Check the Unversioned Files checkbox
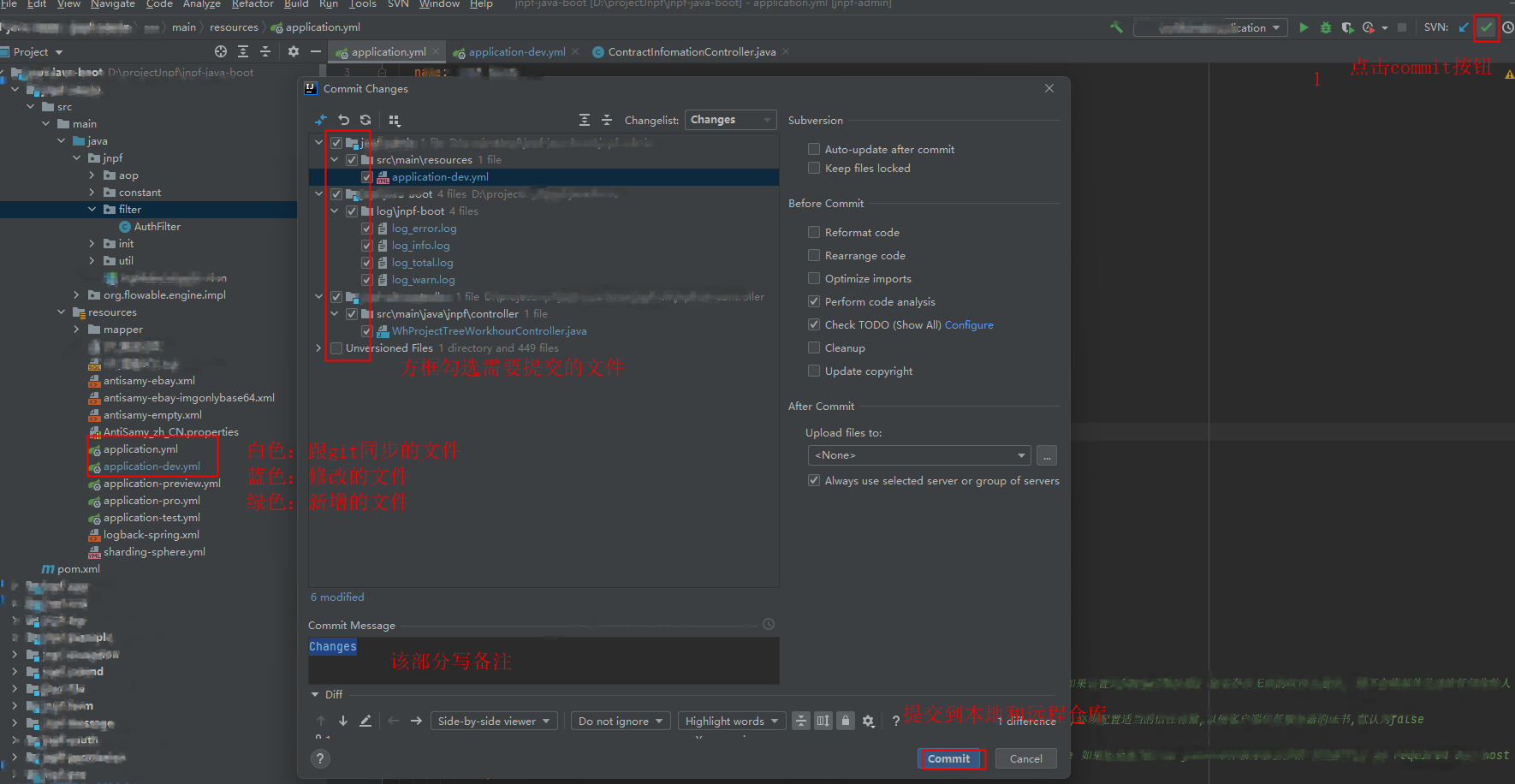The image size is (1515, 784). tap(336, 348)
